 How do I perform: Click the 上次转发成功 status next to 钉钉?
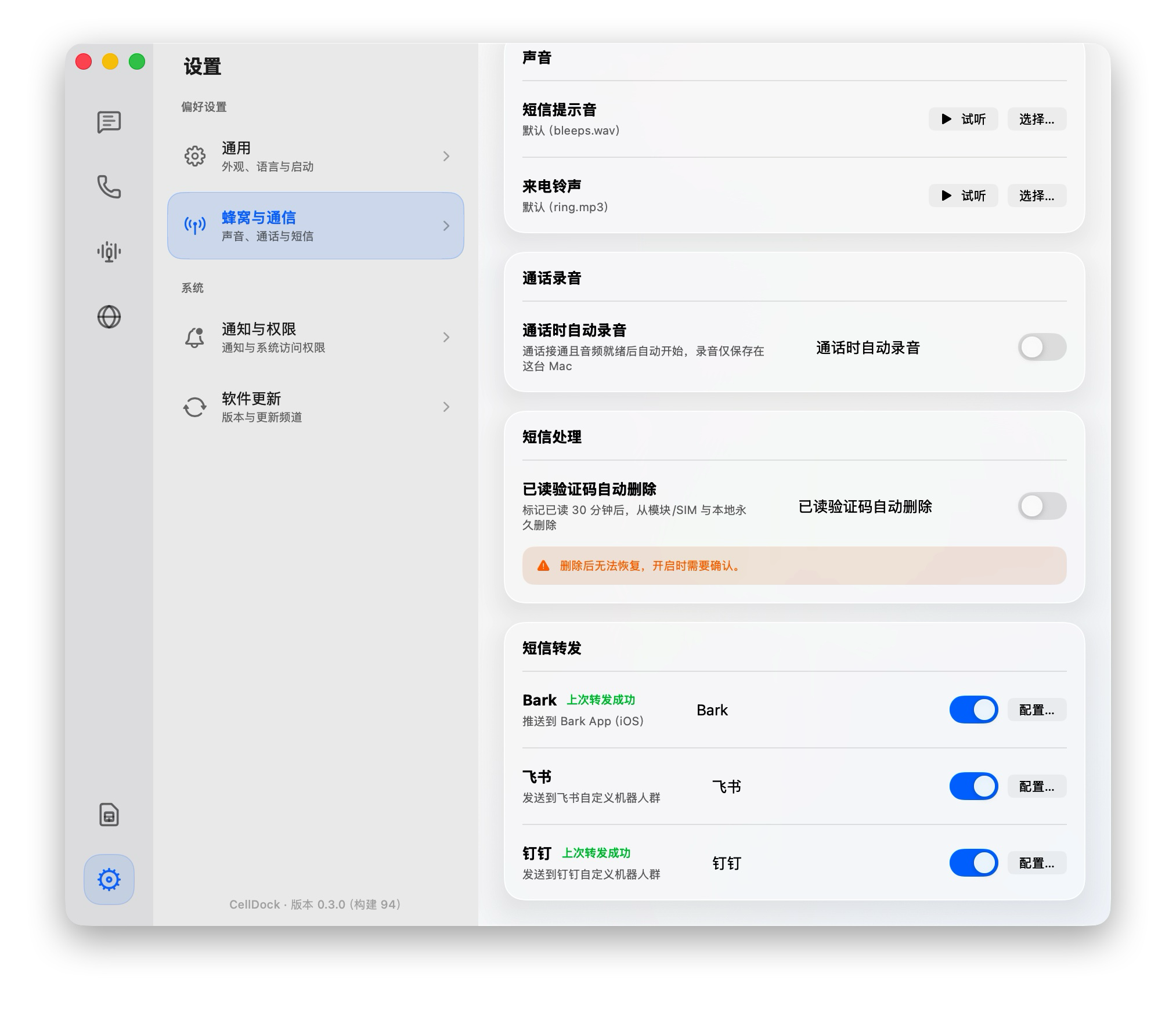click(596, 853)
